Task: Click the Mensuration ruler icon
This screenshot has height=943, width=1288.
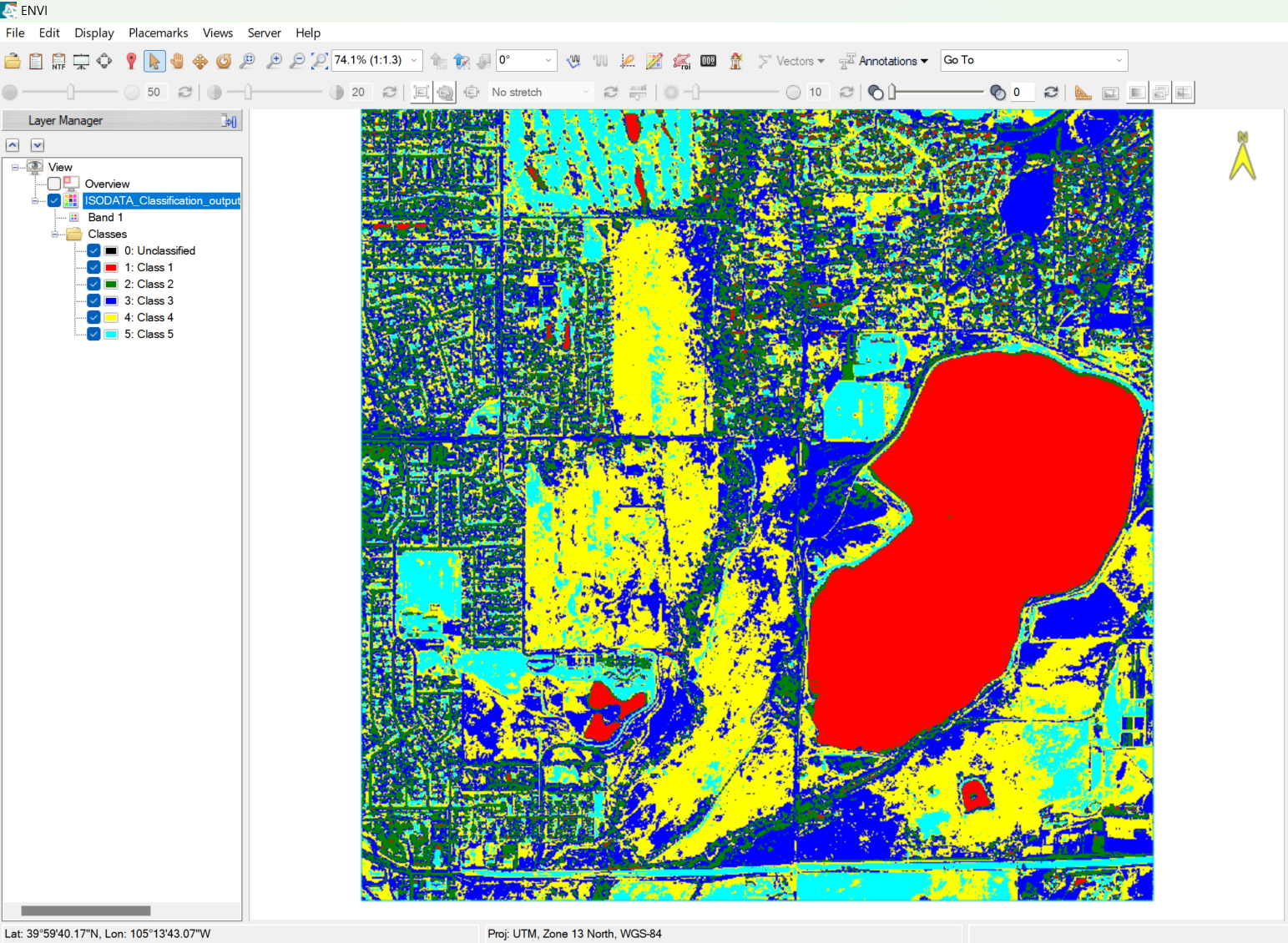Action: pos(1083,93)
